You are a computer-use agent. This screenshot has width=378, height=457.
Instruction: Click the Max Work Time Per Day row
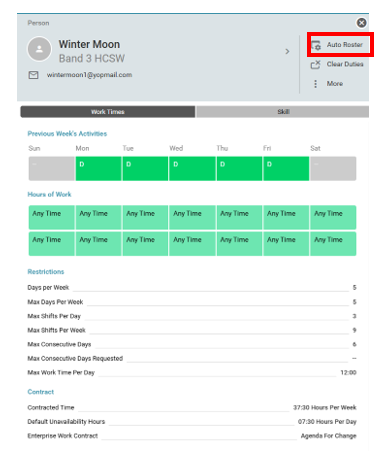click(x=192, y=373)
